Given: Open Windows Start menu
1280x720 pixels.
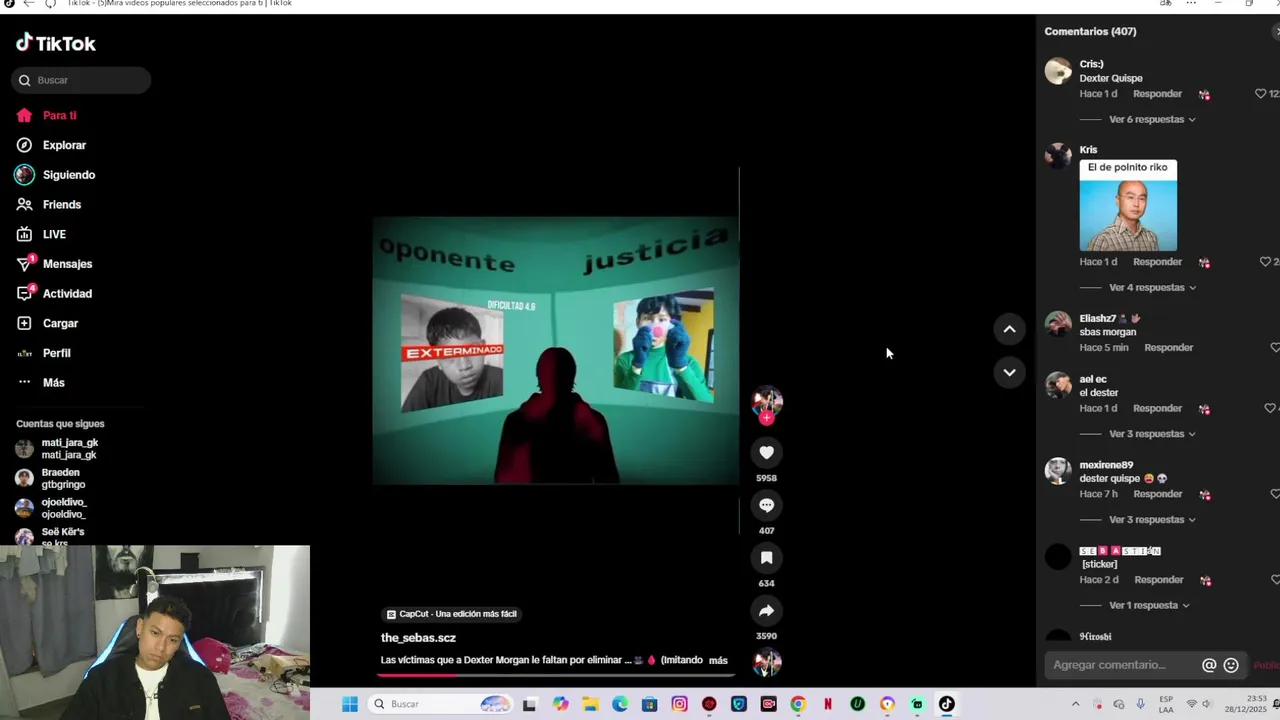Looking at the screenshot, I should 349,704.
